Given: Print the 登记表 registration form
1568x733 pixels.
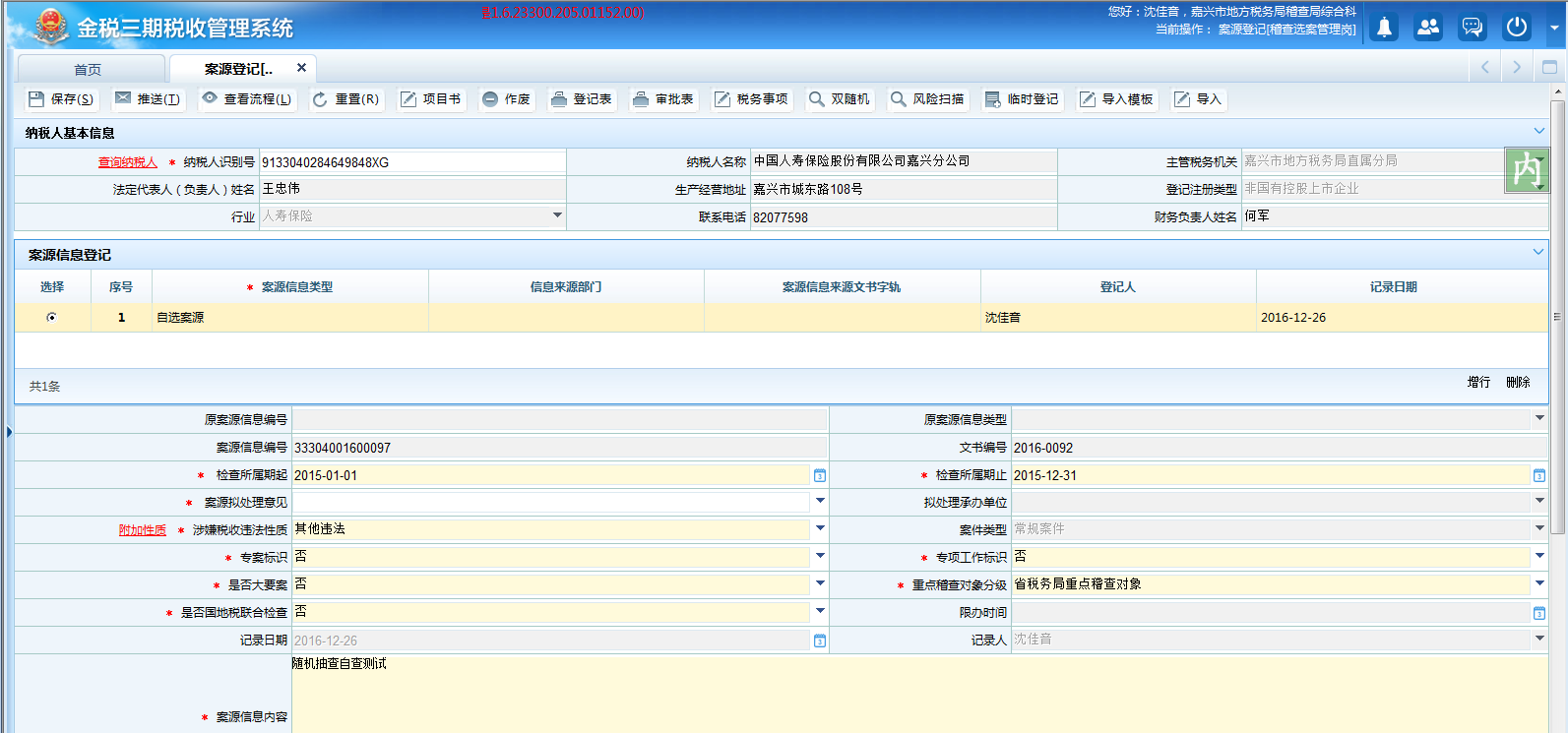Looking at the screenshot, I should click(581, 99).
